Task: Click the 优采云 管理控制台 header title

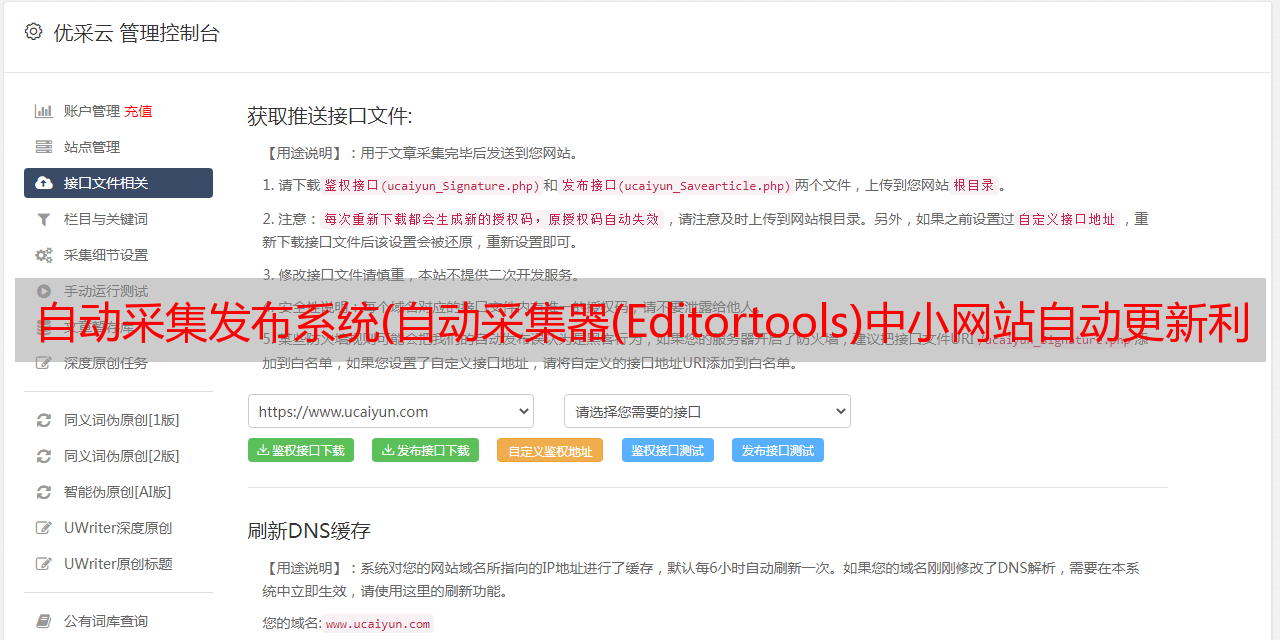Action: coord(137,33)
